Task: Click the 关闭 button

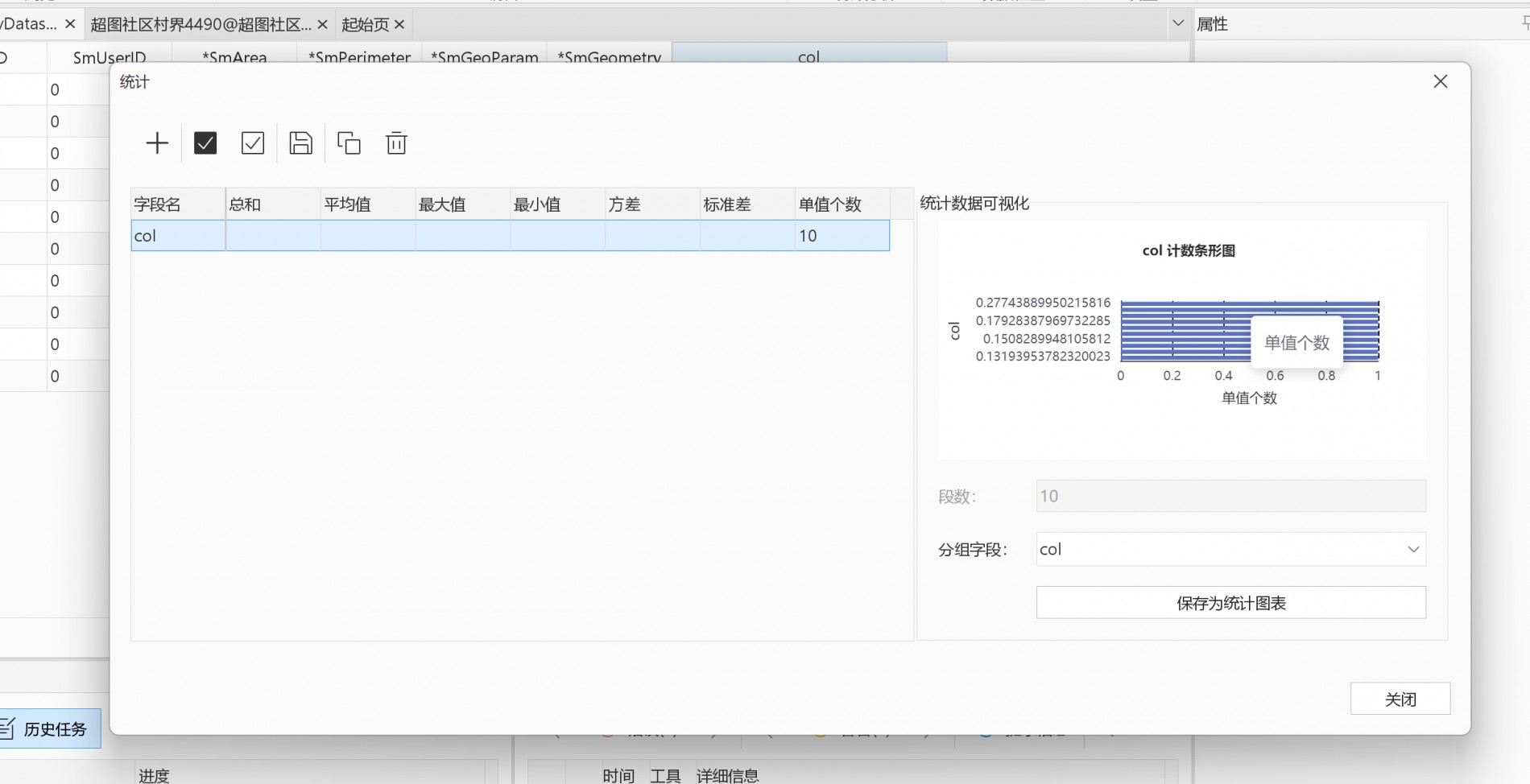Action: coord(1400,699)
